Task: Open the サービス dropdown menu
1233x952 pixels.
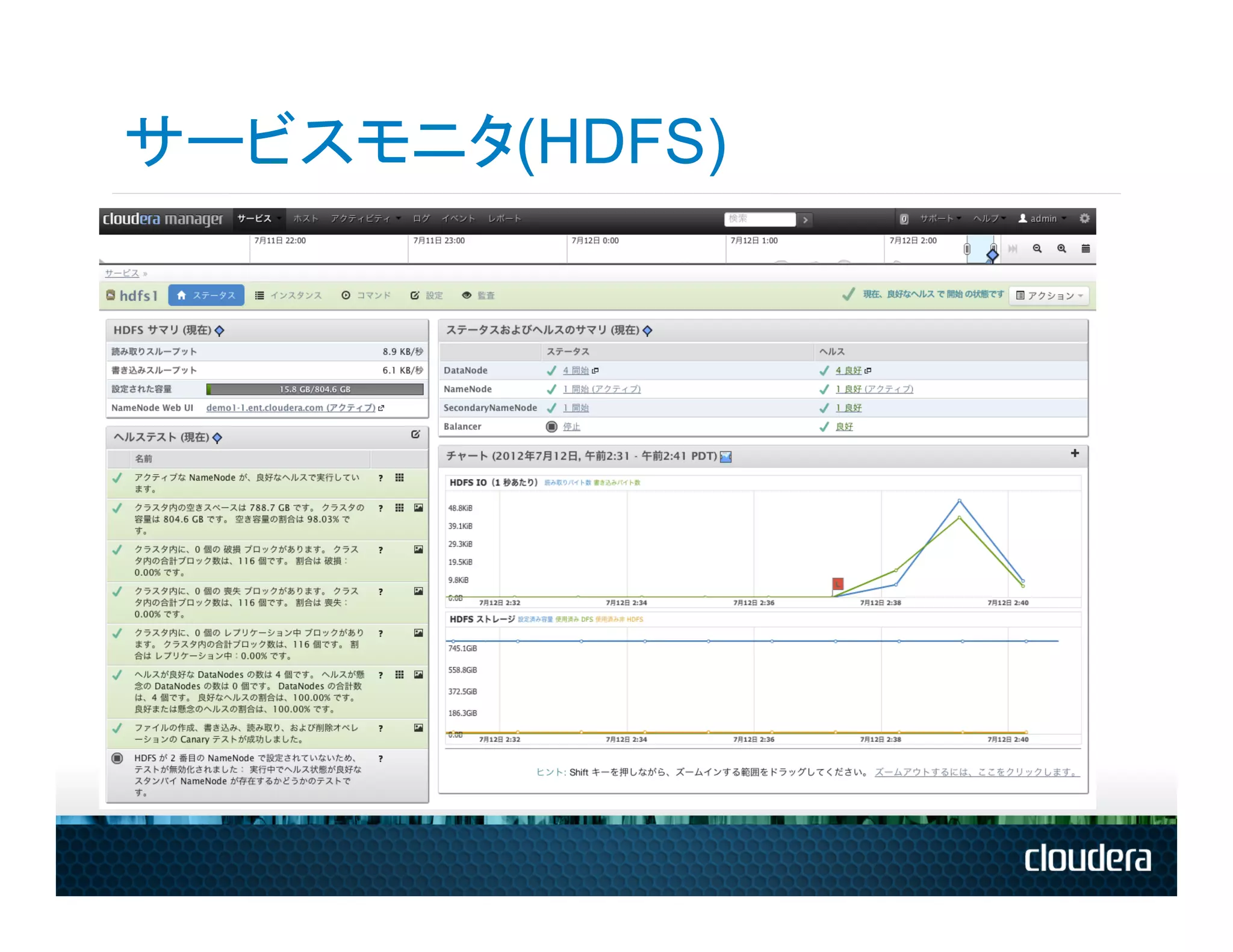Action: 259,218
